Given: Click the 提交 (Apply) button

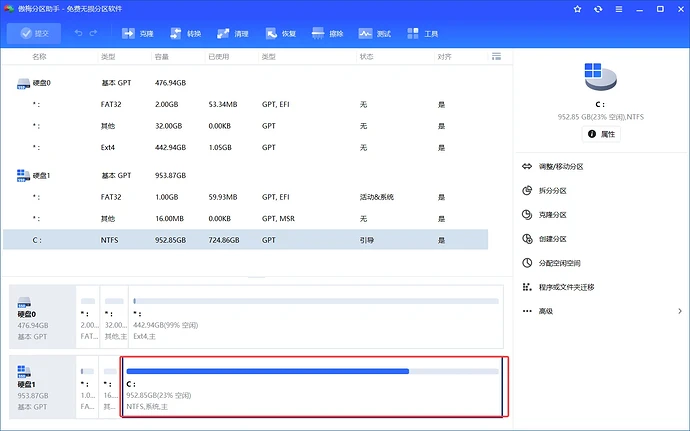Looking at the screenshot, I should tap(33, 33).
